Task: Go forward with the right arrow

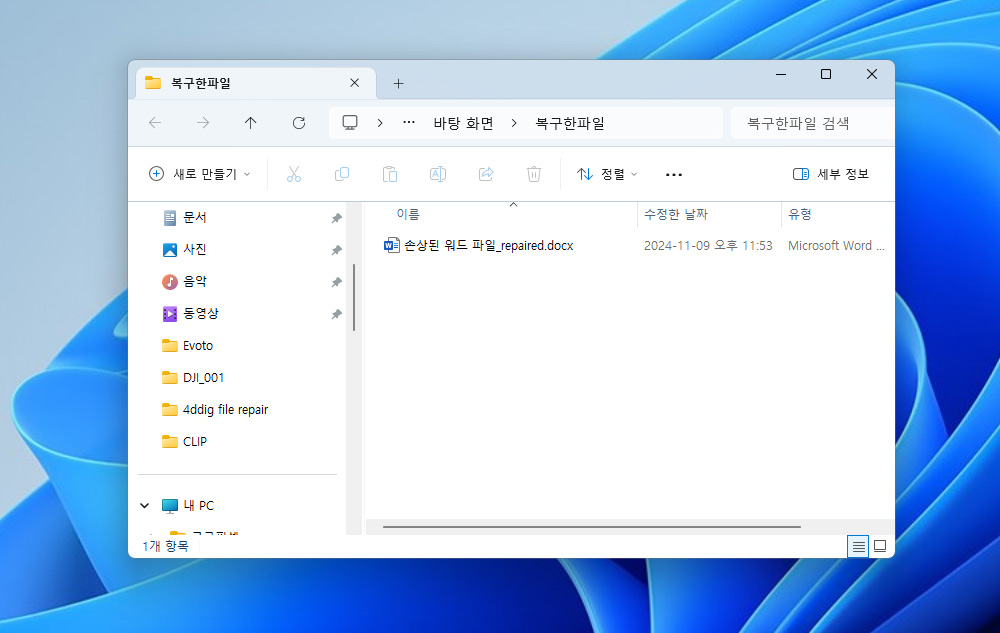Action: [203, 123]
